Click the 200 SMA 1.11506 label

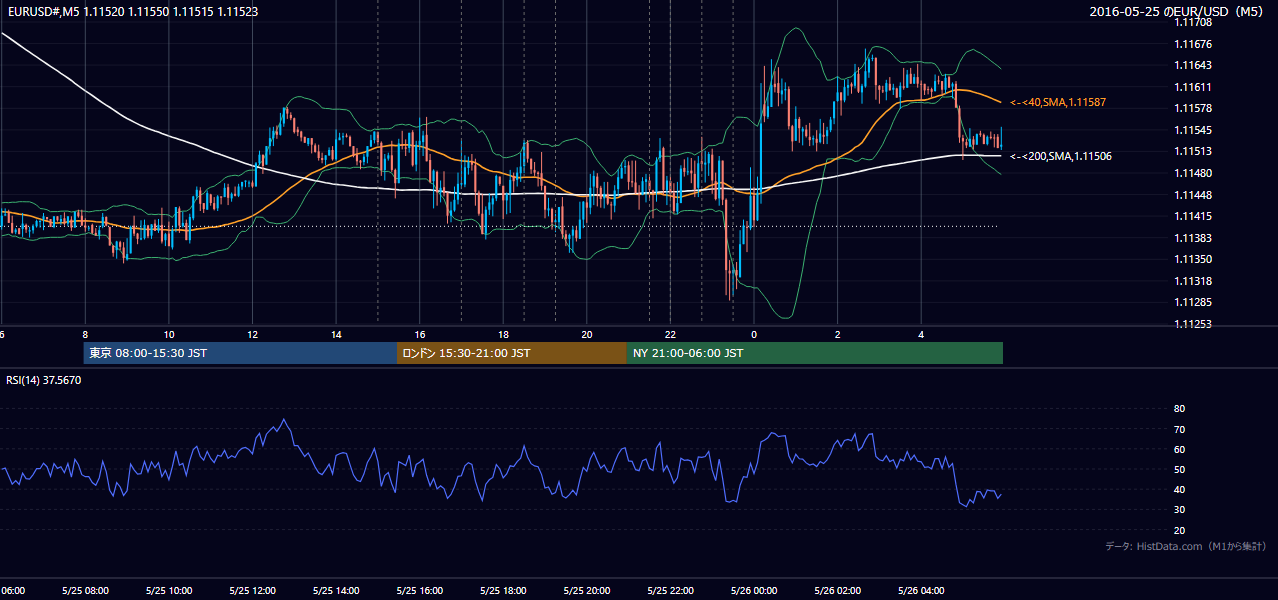click(1061, 156)
